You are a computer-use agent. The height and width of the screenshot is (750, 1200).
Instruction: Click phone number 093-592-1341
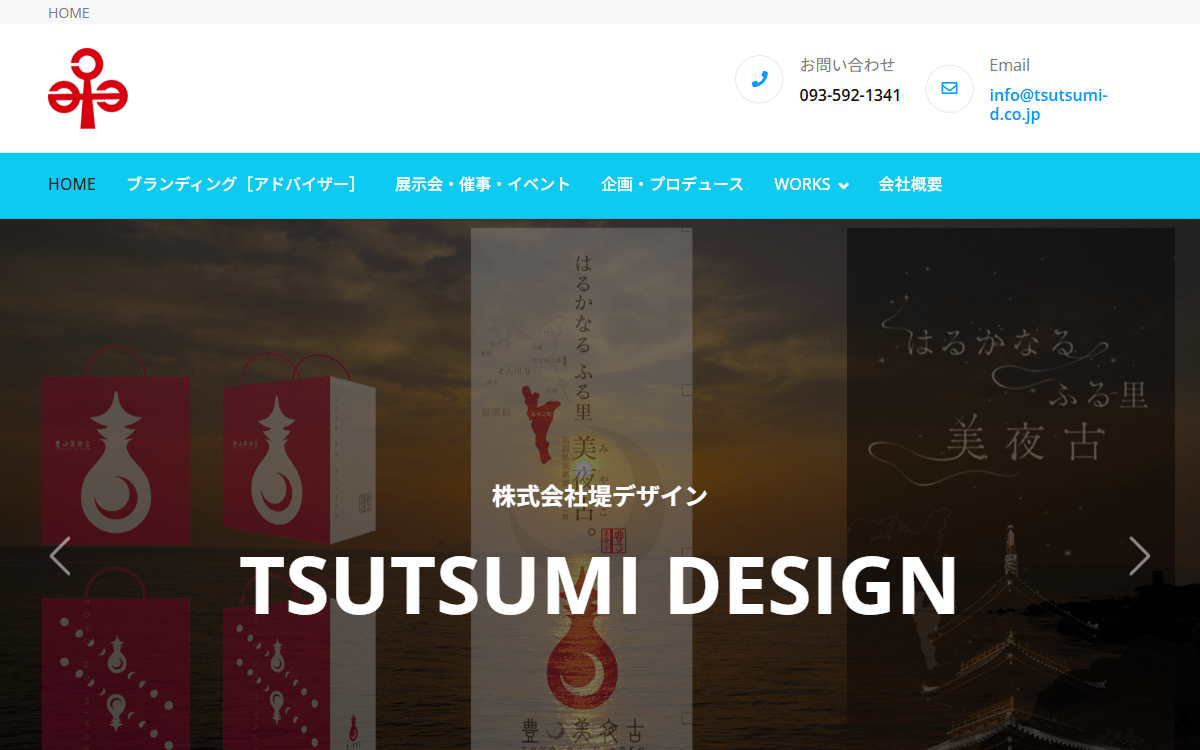tap(850, 95)
